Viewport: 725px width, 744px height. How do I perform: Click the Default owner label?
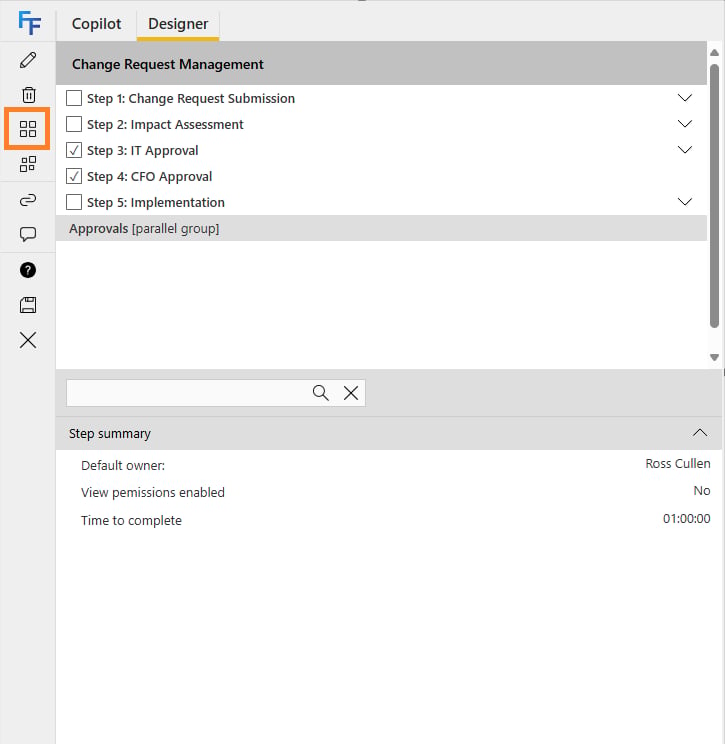tap(123, 465)
